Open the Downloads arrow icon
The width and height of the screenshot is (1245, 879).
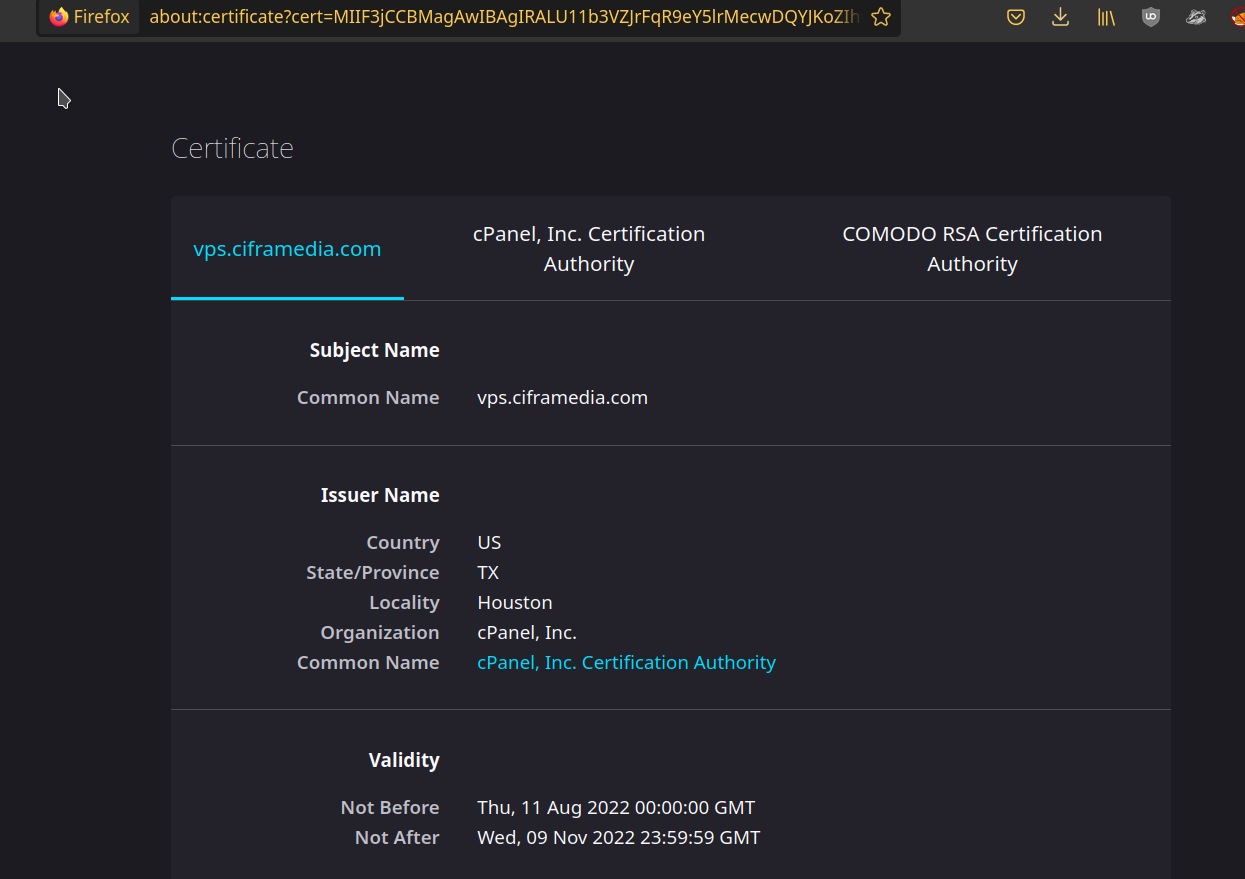pyautogui.click(x=1061, y=17)
